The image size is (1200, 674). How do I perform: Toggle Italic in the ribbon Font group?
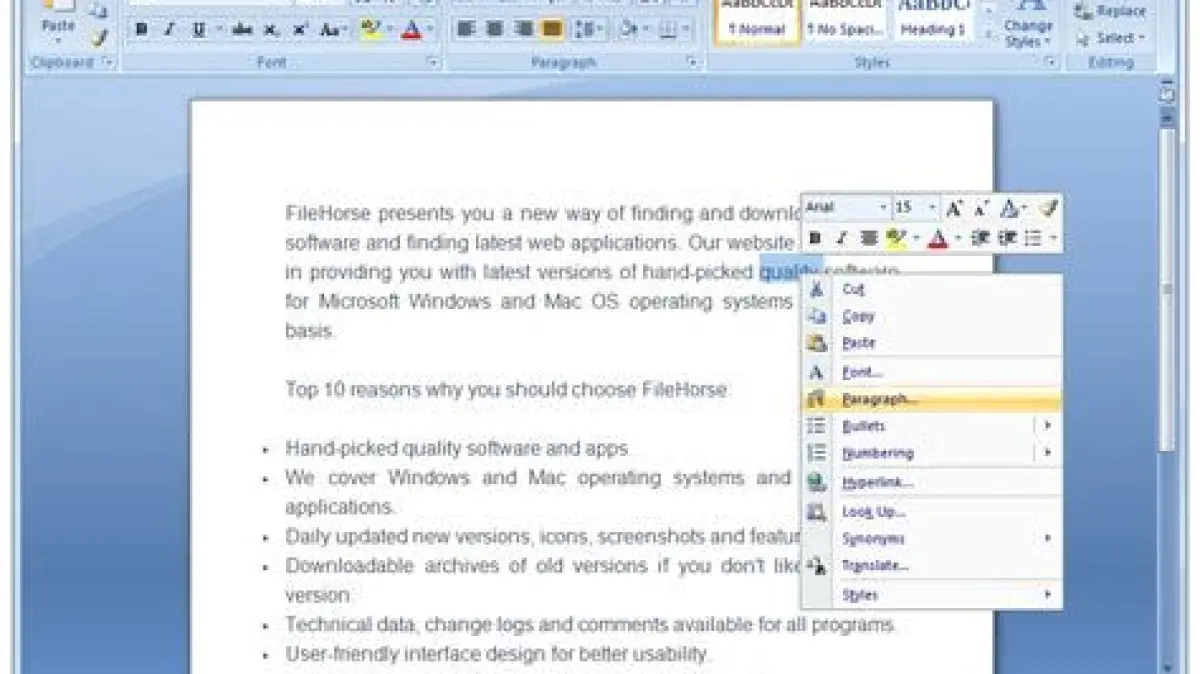[169, 31]
